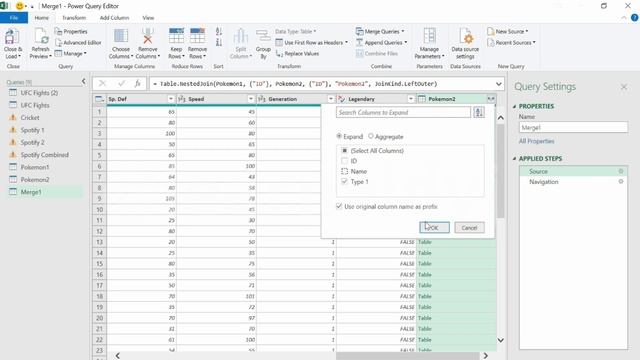Select the Pokemon1 query
This screenshot has width=640, height=360.
[x=35, y=167]
